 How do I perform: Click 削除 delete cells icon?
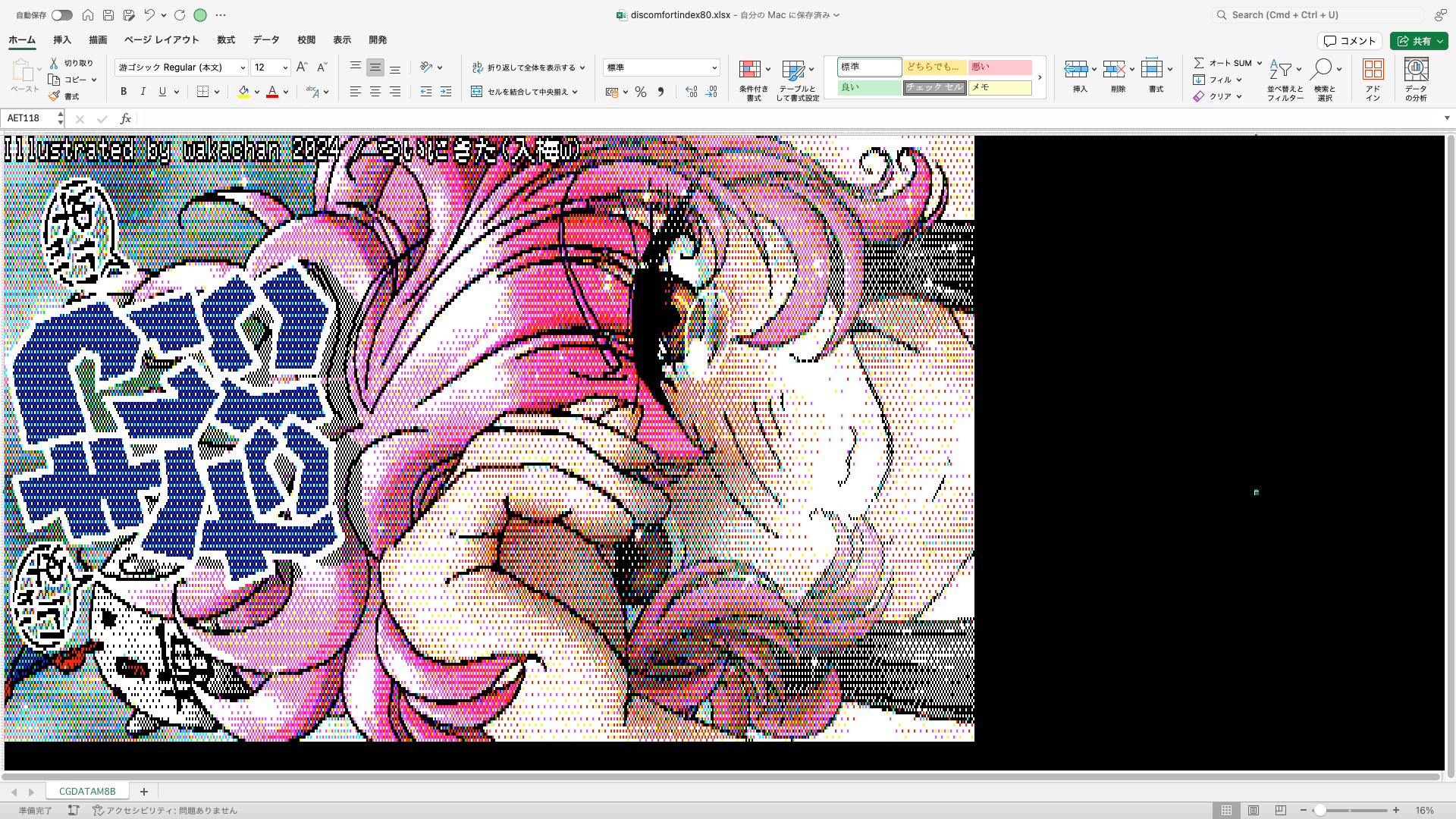tap(1114, 70)
